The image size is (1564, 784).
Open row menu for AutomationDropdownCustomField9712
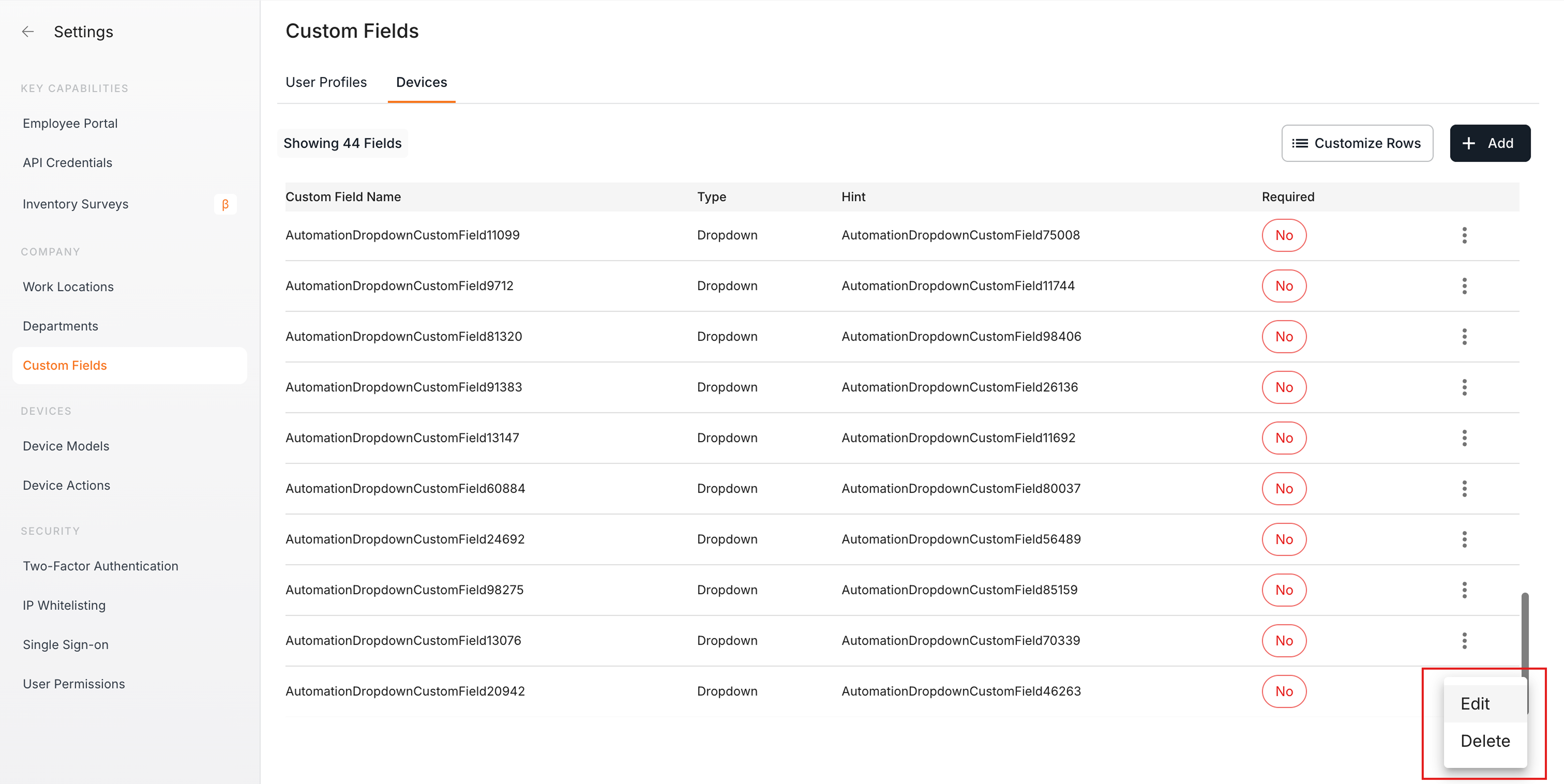coord(1464,285)
